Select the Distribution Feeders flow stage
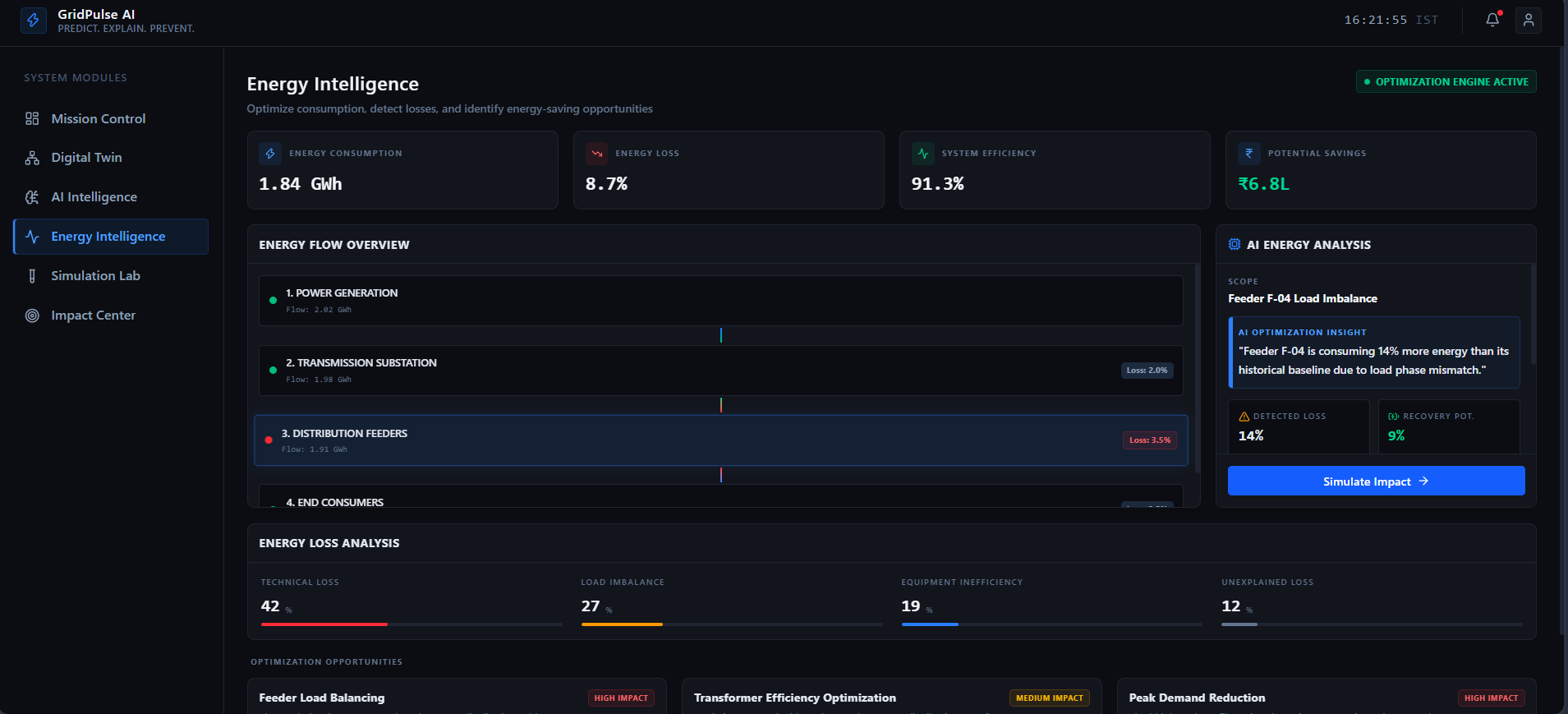Screen dimensions: 1568x714 pyautogui.click(x=721, y=440)
